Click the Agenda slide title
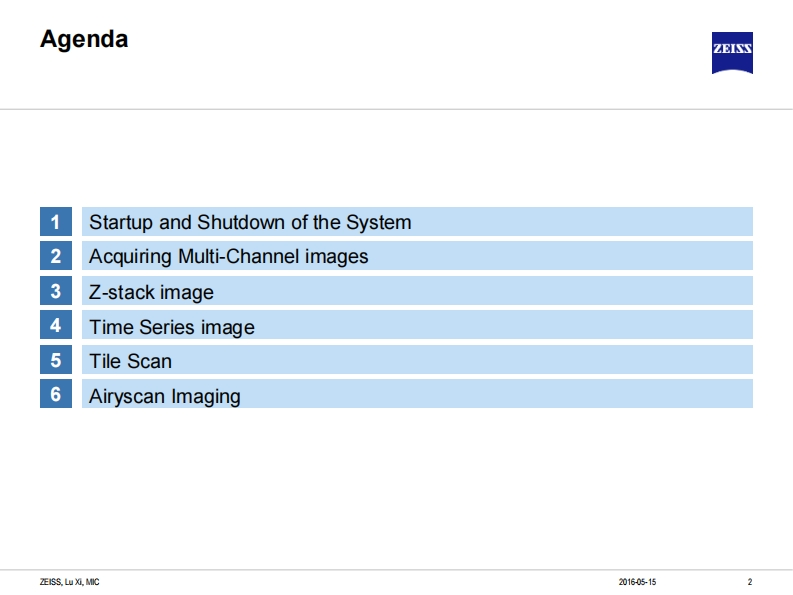Screen dimensions: 793x595 click(x=84, y=40)
